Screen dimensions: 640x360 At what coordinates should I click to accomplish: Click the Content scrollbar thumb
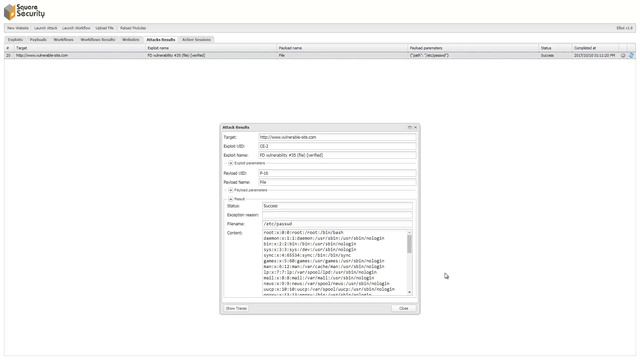click(x=409, y=244)
